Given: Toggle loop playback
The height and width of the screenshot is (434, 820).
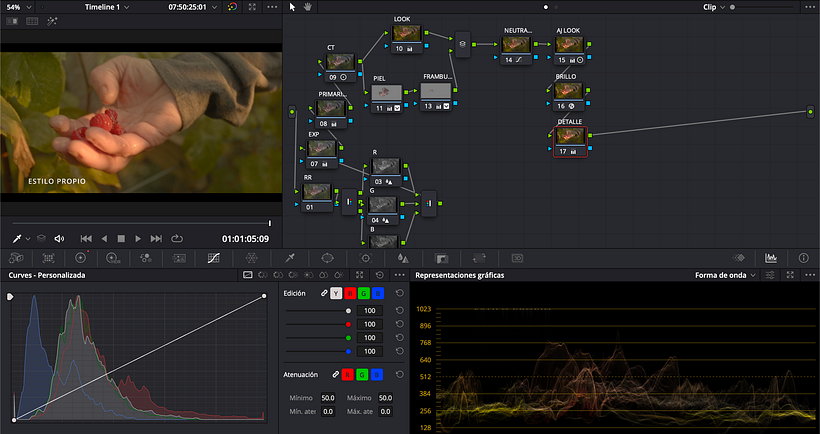Looking at the screenshot, I should click(177, 238).
